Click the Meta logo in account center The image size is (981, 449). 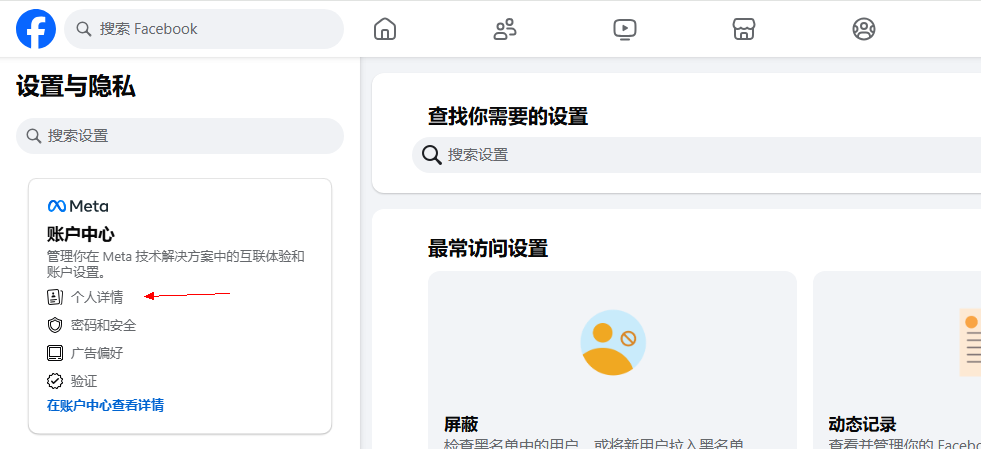[78, 206]
